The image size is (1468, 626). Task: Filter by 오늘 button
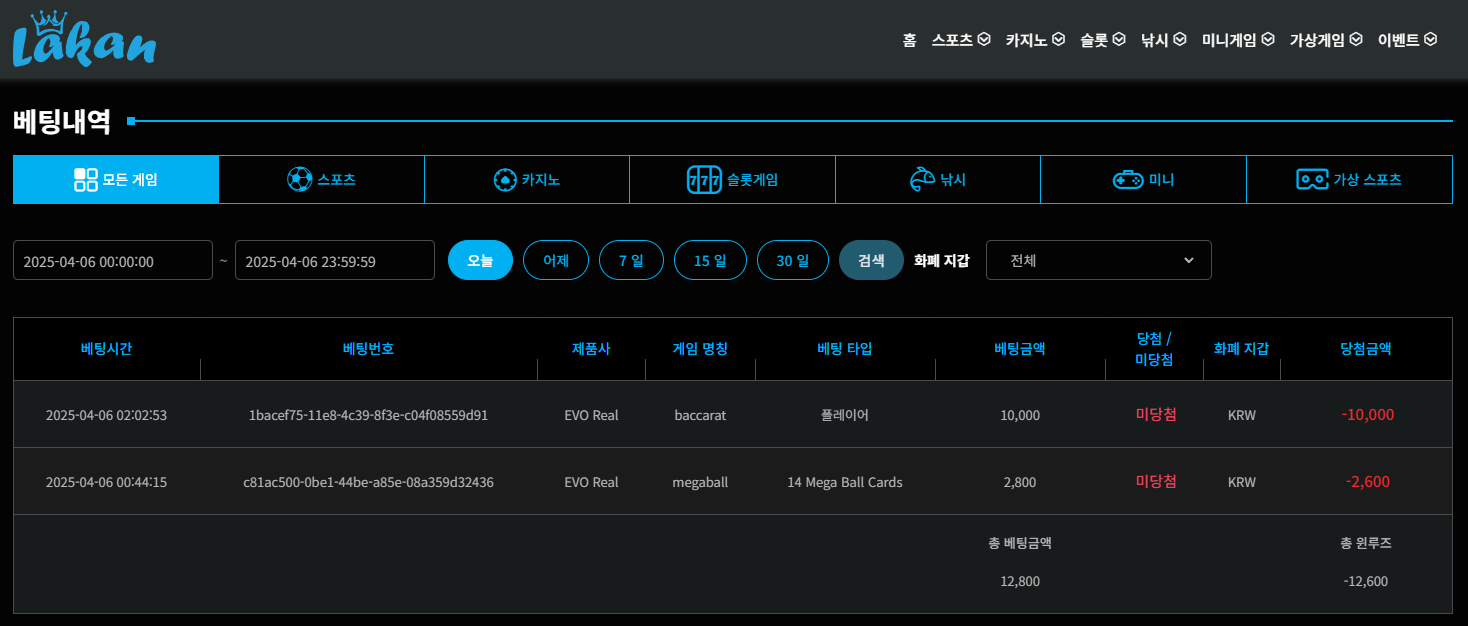point(480,260)
